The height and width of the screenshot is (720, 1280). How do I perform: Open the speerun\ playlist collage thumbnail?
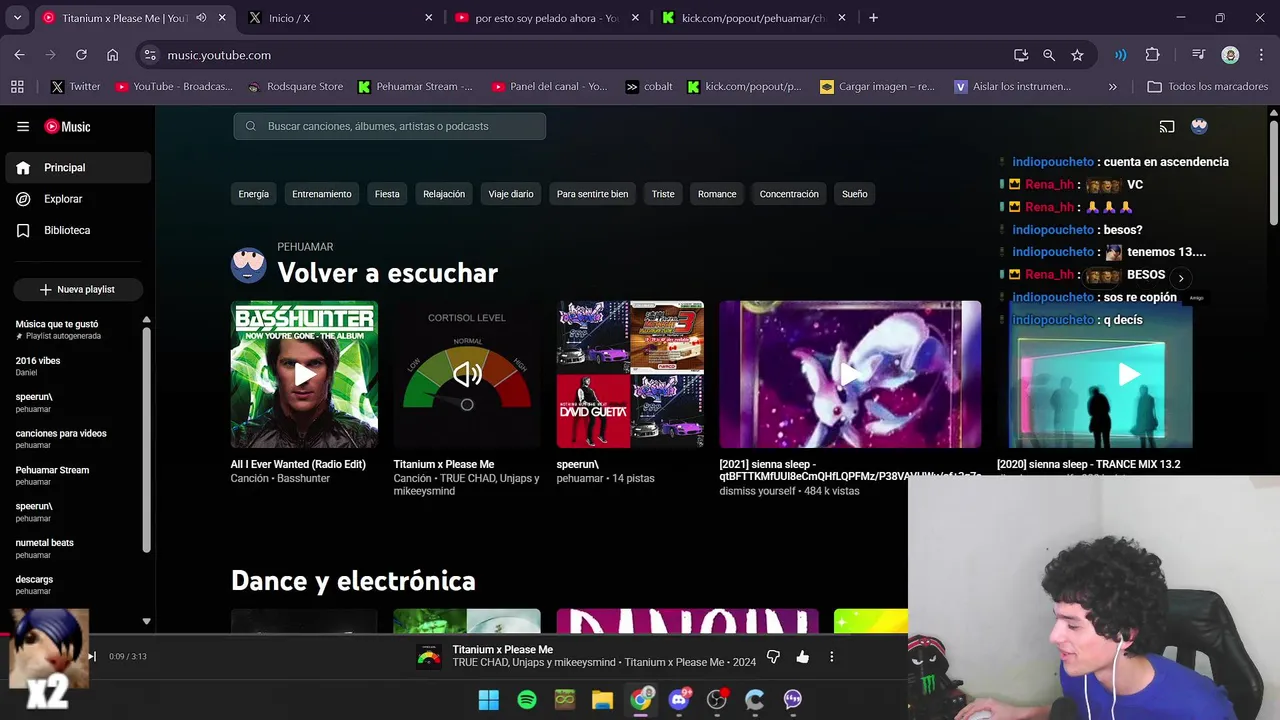630,374
